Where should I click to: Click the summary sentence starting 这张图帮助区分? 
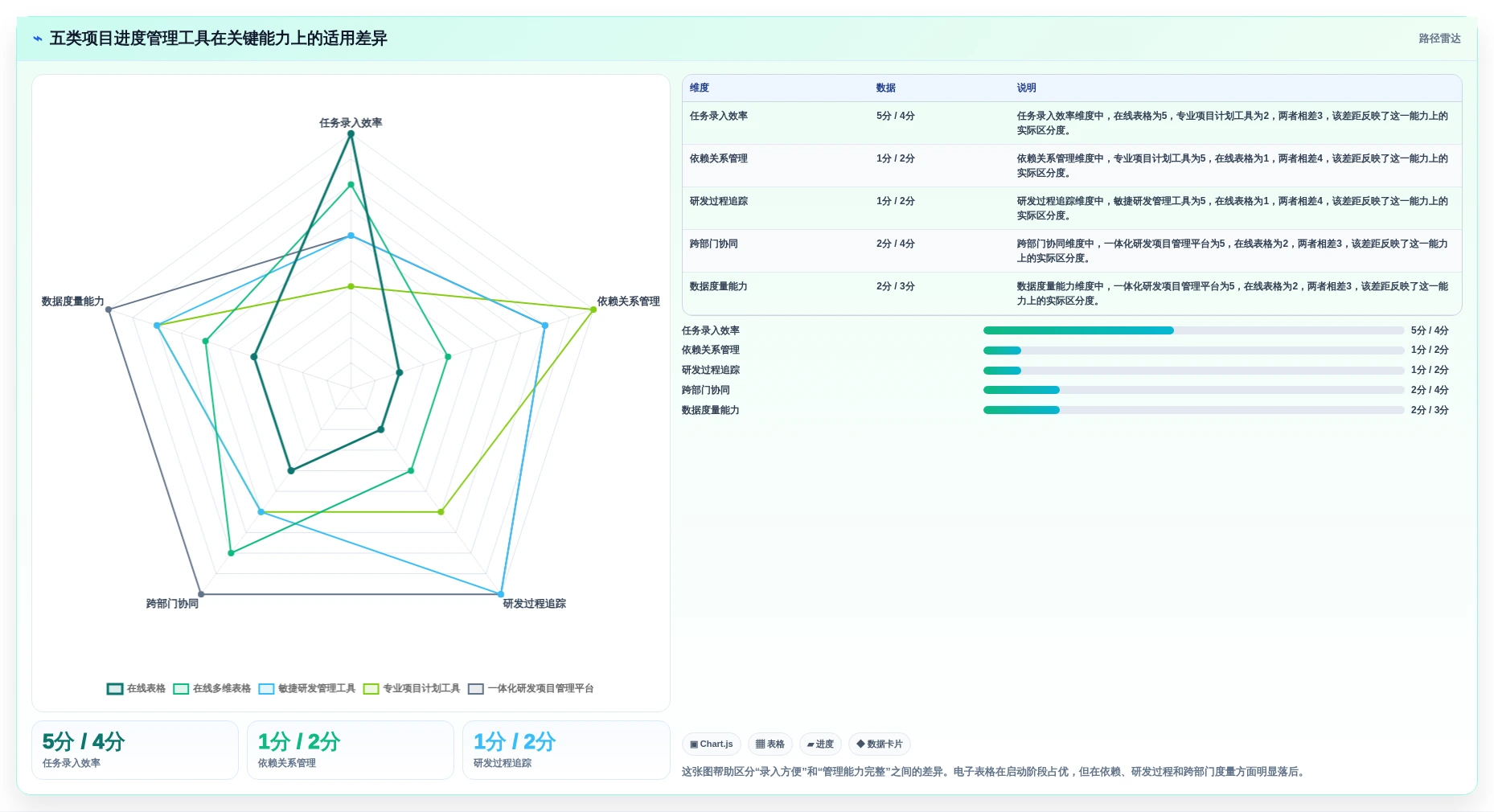(x=995, y=772)
